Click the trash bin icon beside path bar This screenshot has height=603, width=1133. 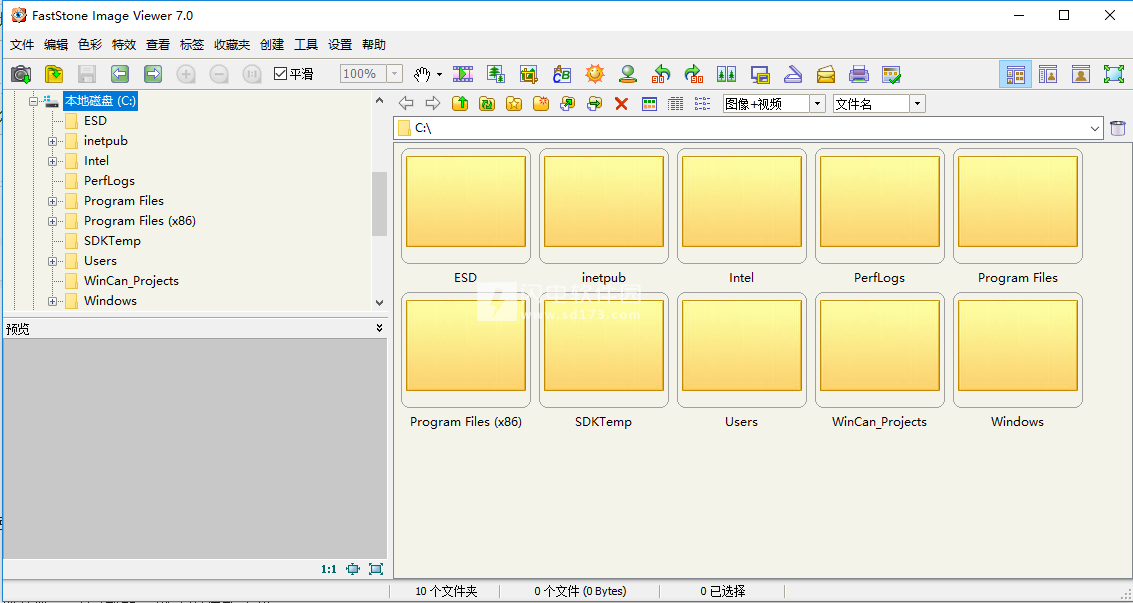click(x=1117, y=129)
